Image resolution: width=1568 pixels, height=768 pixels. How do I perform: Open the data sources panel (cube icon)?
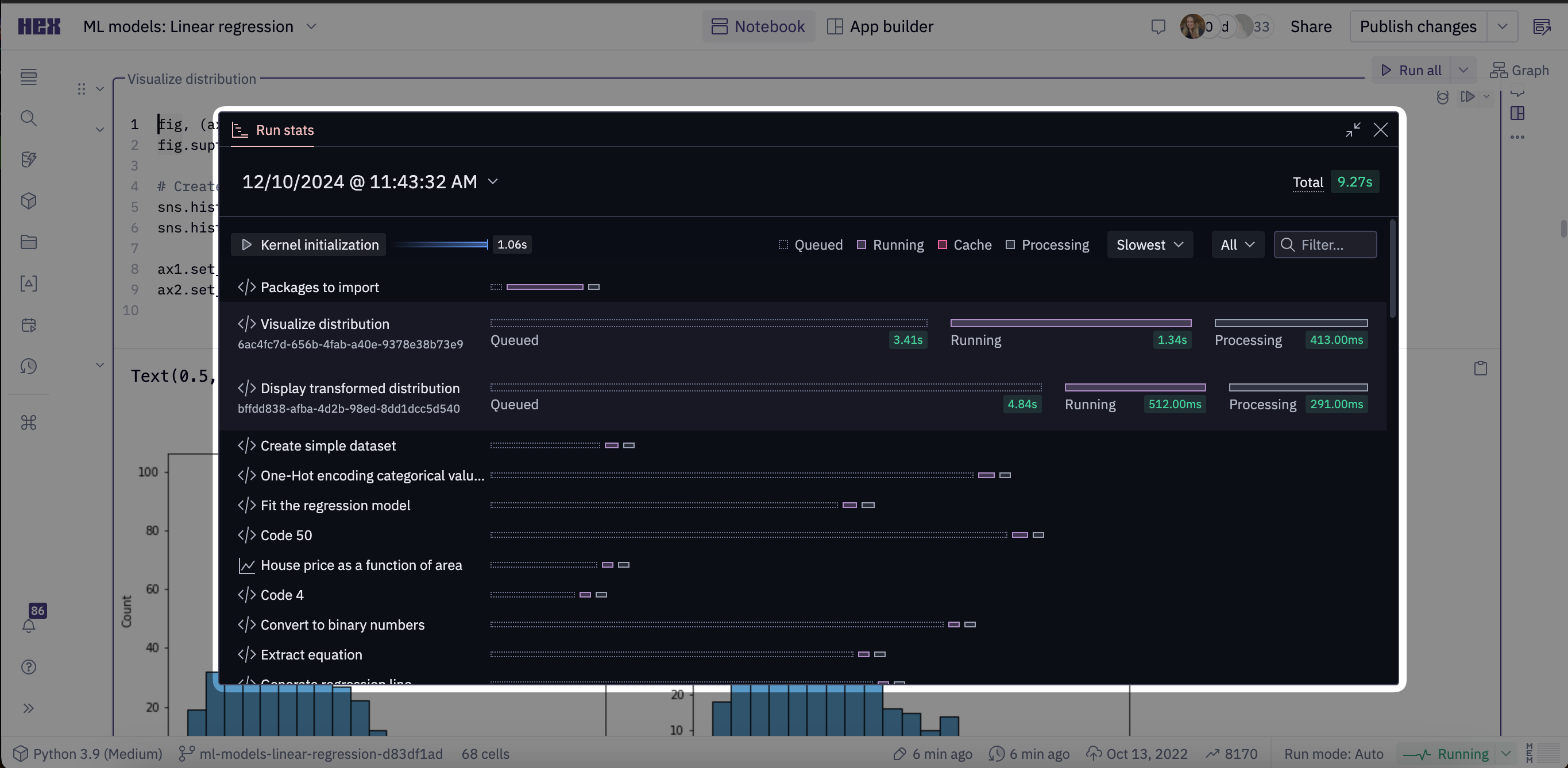[x=28, y=201]
